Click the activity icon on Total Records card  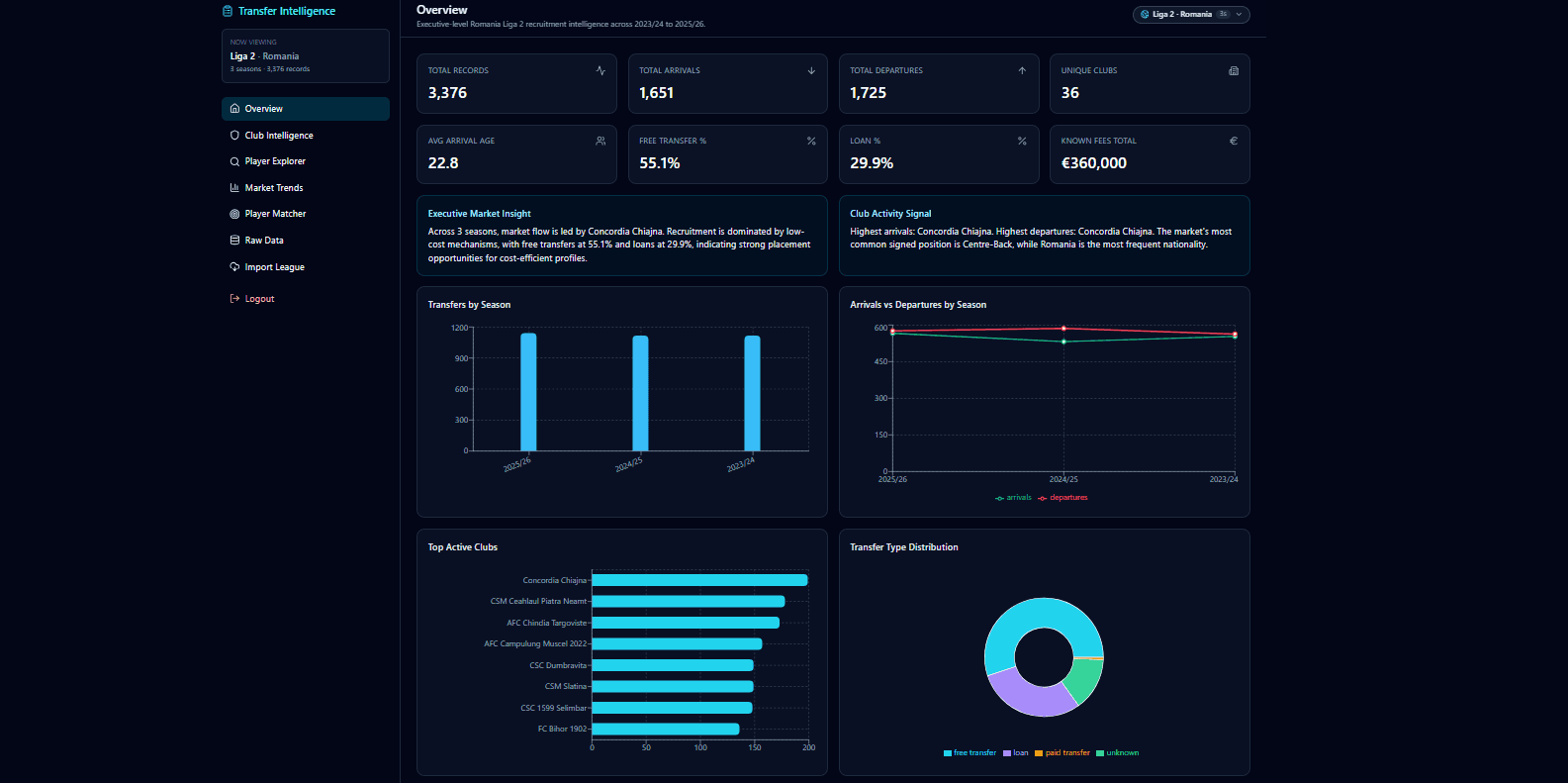coord(600,70)
